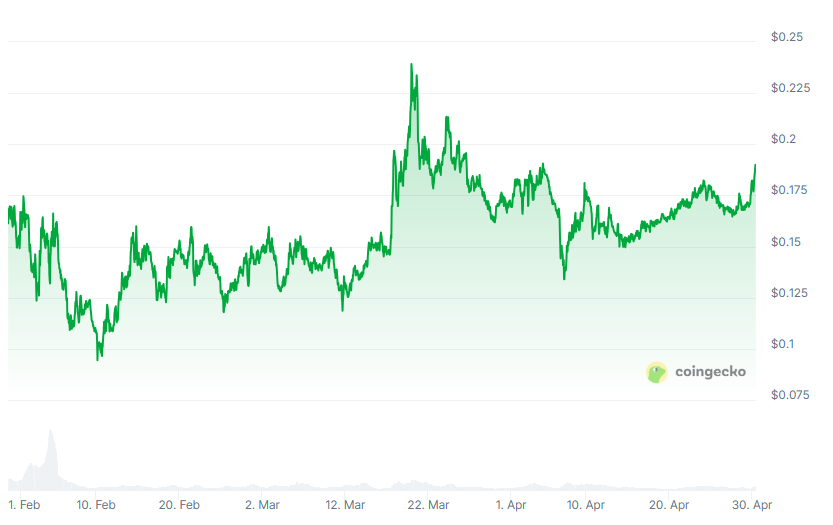Click the $0.2 price axis label
This screenshot has height=525, width=833.
point(787,140)
